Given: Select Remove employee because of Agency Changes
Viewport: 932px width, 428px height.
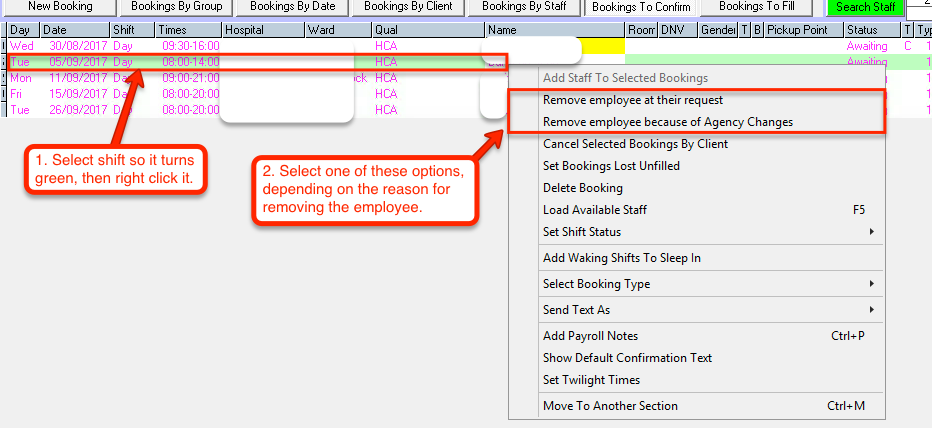Looking at the screenshot, I should click(667, 122).
